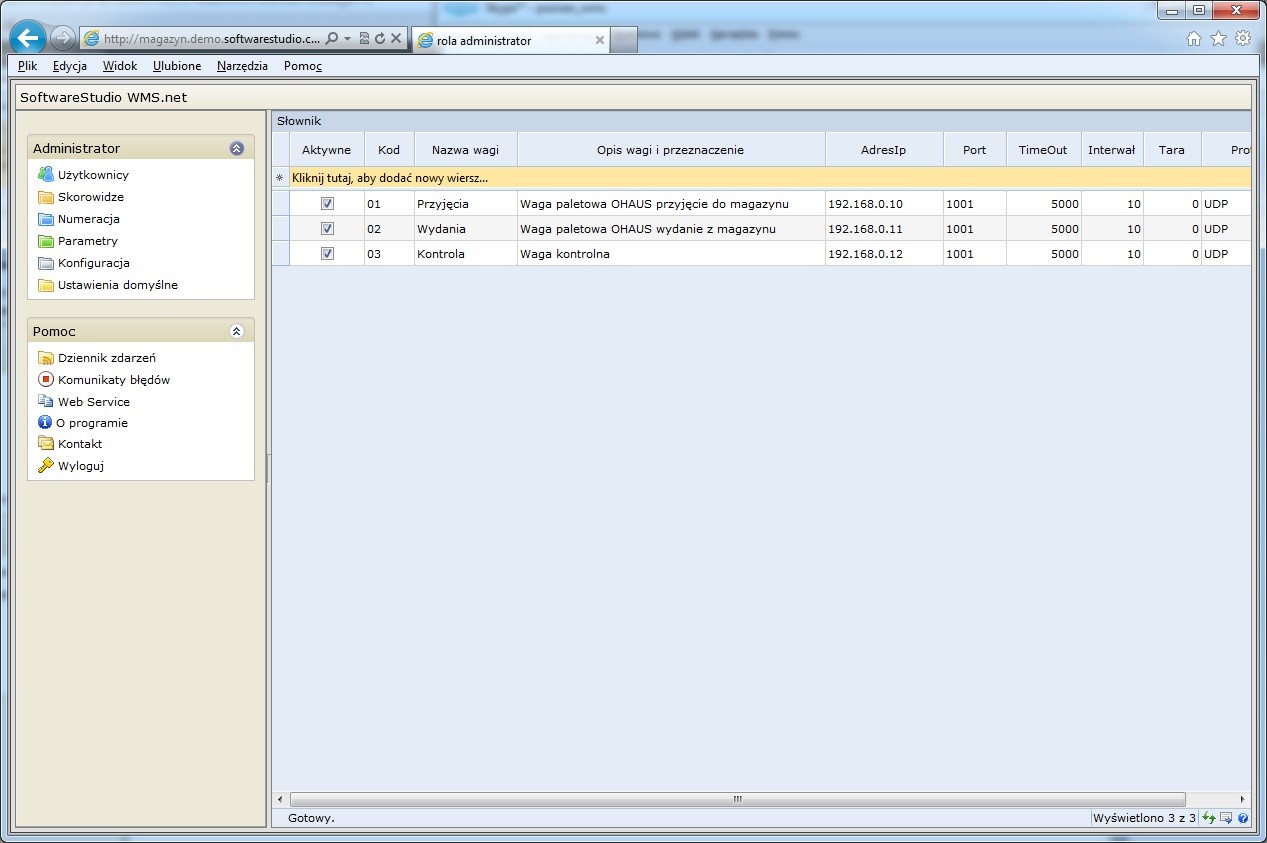The width and height of the screenshot is (1267, 843).
Task: Click the browser address bar URL
Action: point(212,39)
